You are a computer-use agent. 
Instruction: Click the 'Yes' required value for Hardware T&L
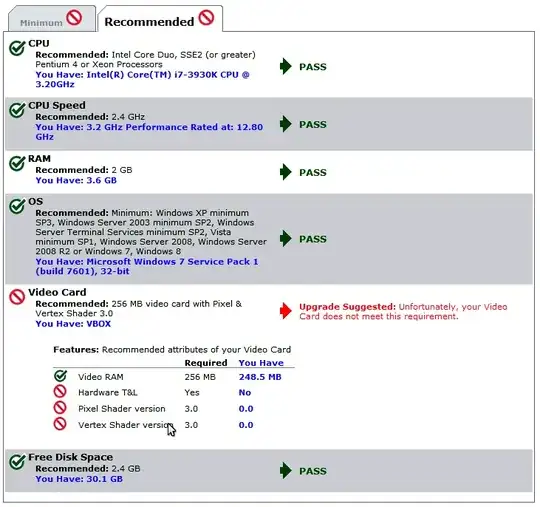(x=192, y=393)
